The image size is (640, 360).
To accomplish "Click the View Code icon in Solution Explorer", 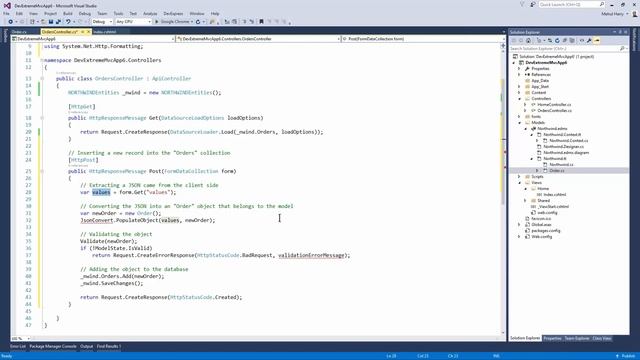I will coord(582,40).
